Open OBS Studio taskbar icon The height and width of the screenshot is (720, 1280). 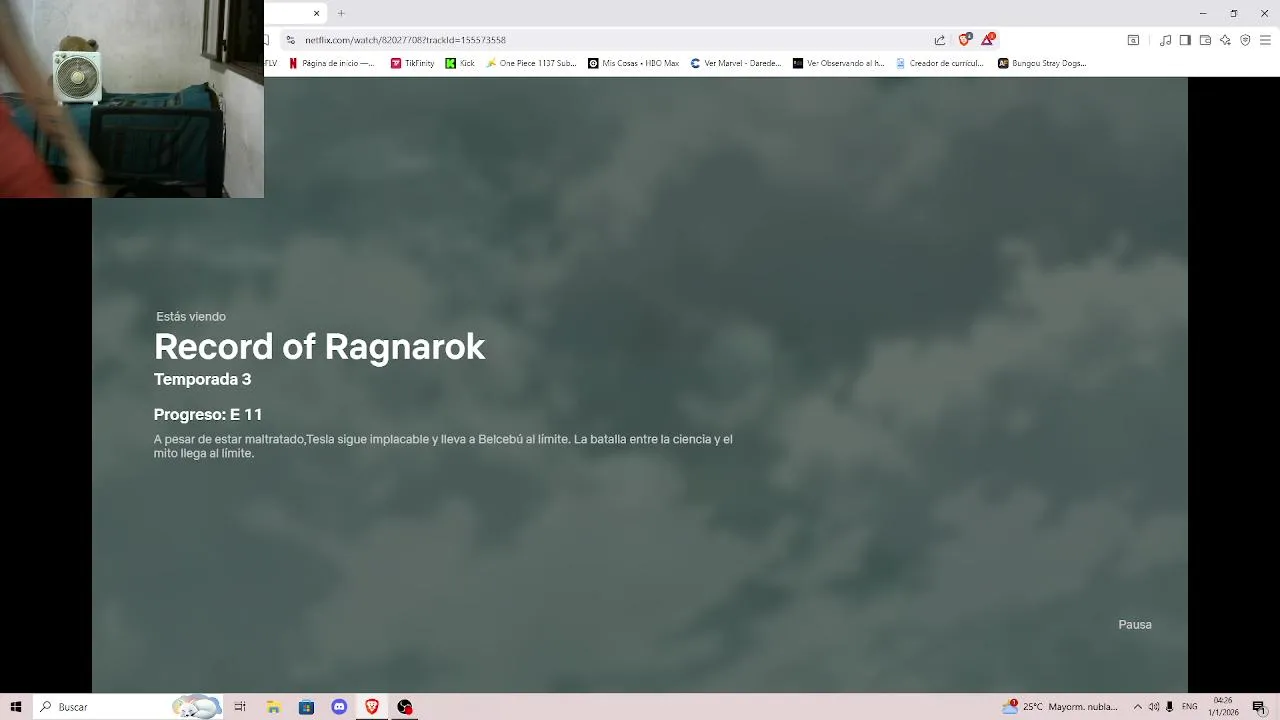coord(405,707)
